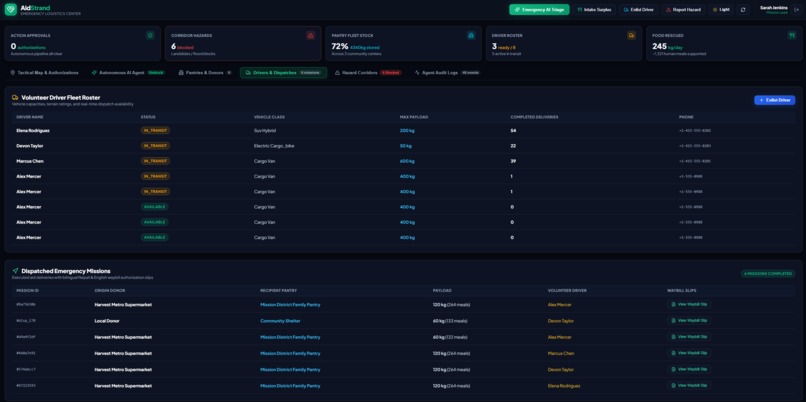806x402 pixels.
Task: Click the Missions Completed badge
Action: (768, 273)
